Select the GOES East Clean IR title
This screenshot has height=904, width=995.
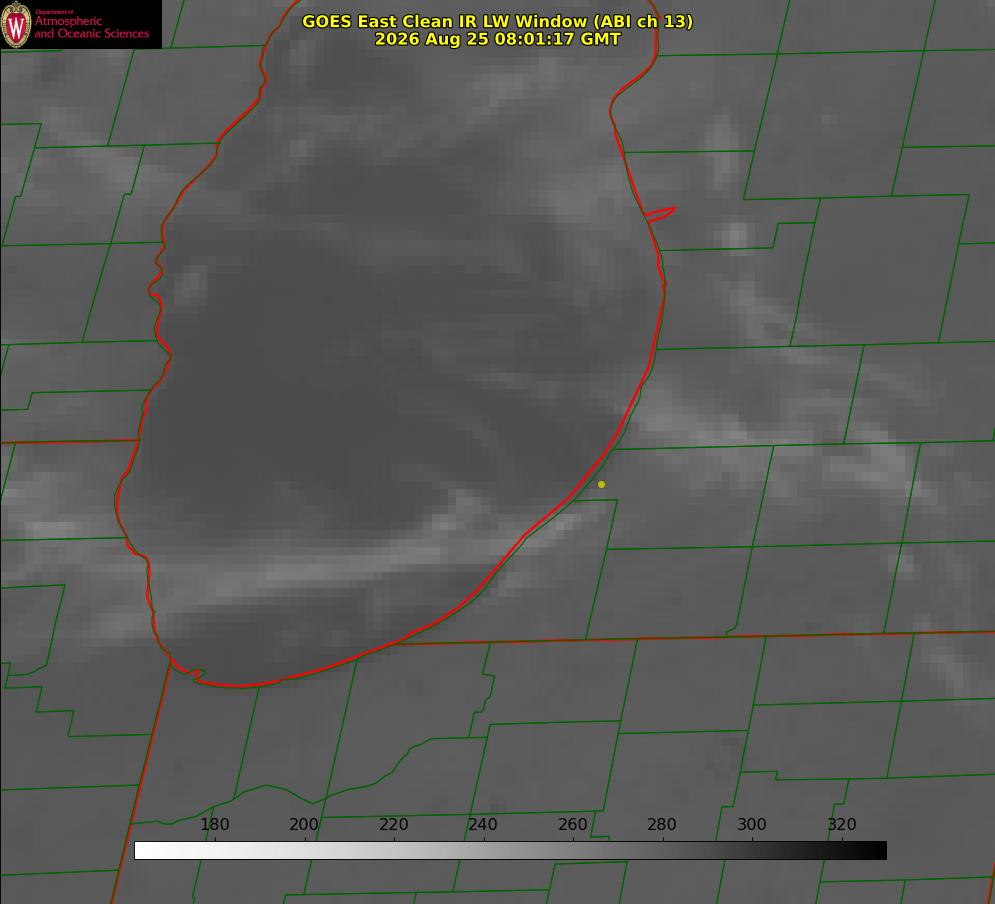498,21
